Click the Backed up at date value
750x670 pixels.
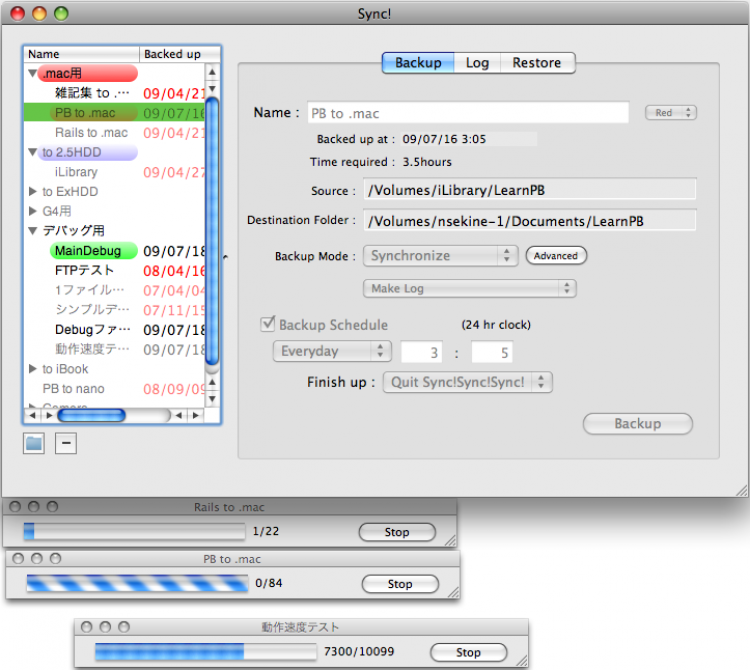(444, 139)
